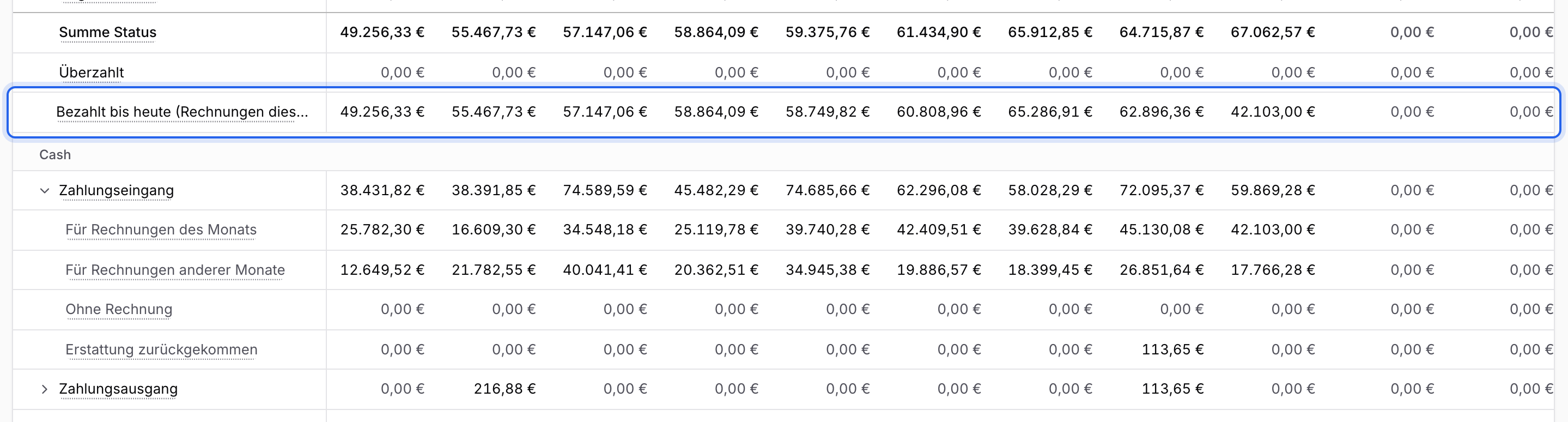Open the Zahlungseingang label
Viewport: 1568px width, 422px height.
(x=116, y=191)
